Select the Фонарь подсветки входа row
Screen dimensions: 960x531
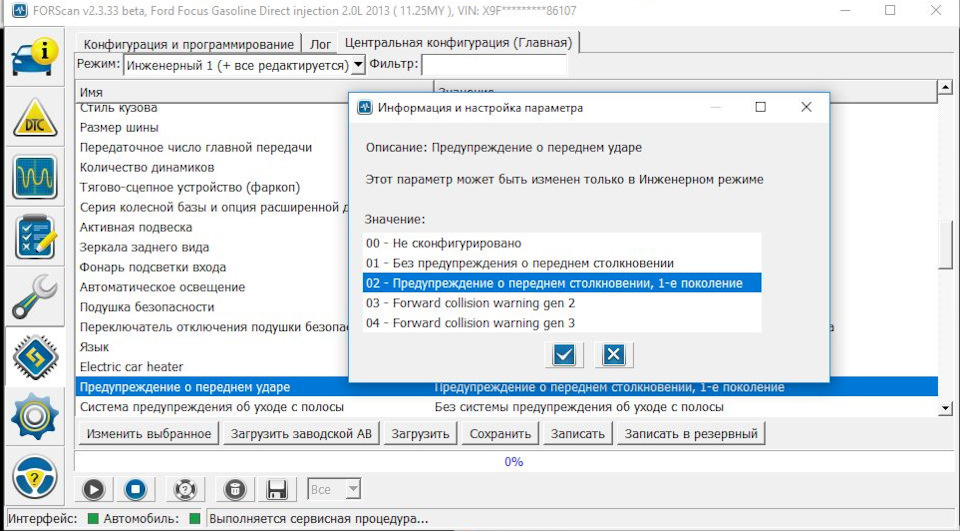(212, 267)
